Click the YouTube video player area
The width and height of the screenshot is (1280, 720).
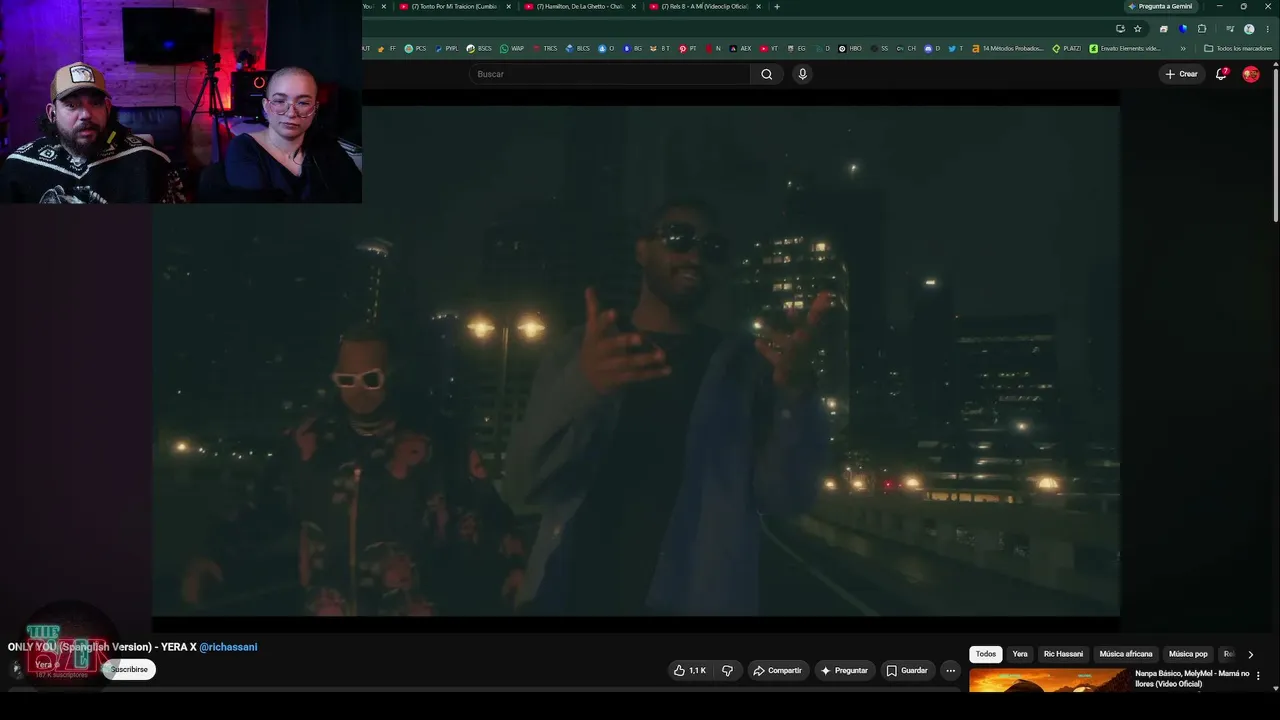[x=636, y=361]
